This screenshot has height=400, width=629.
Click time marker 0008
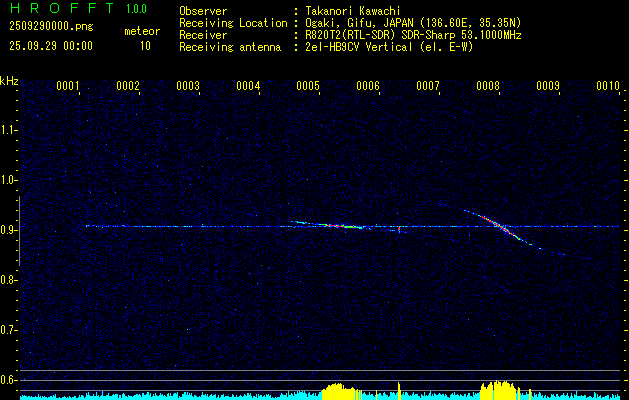[488, 86]
